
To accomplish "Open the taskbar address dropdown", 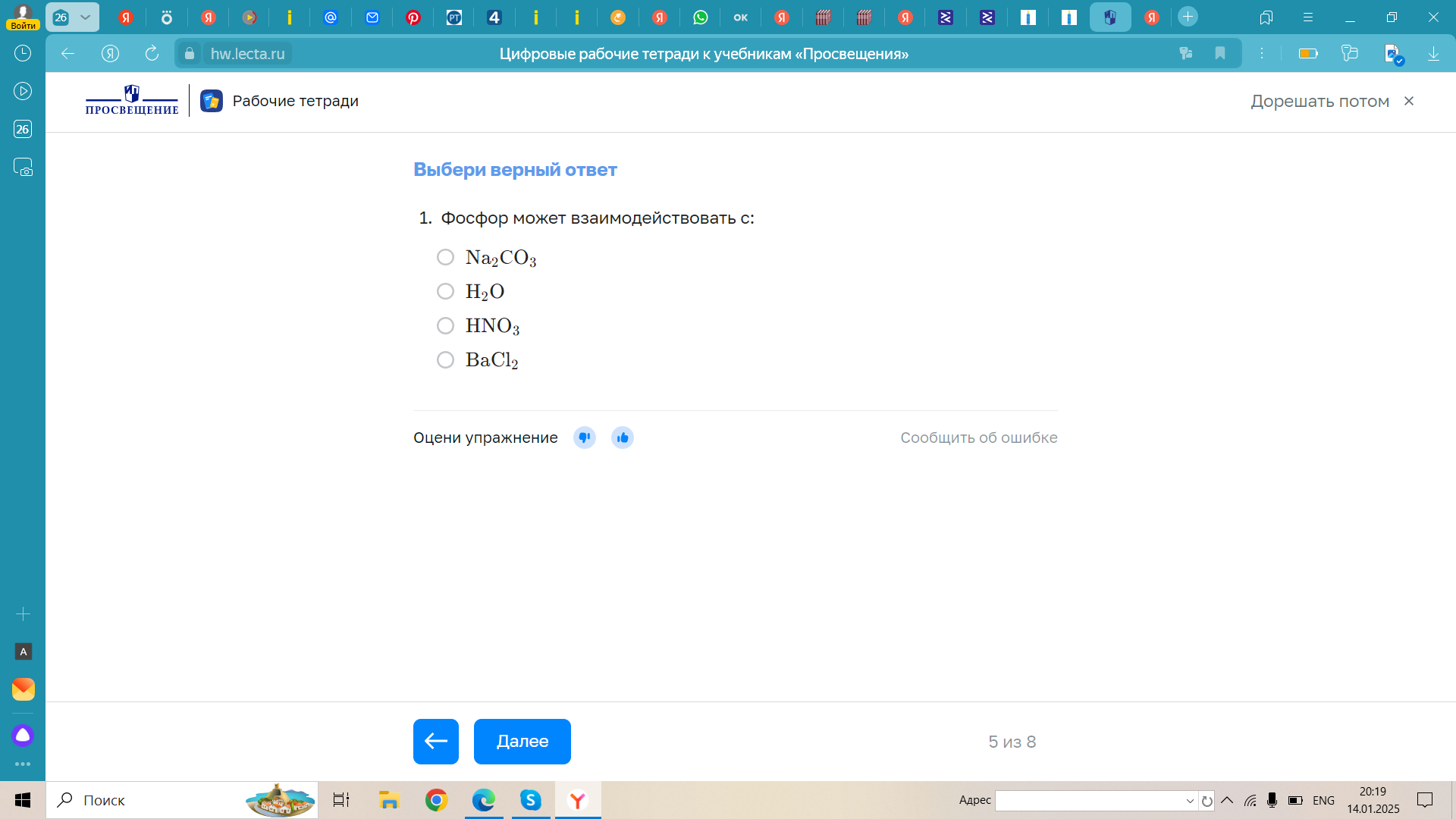I will coord(1190,801).
